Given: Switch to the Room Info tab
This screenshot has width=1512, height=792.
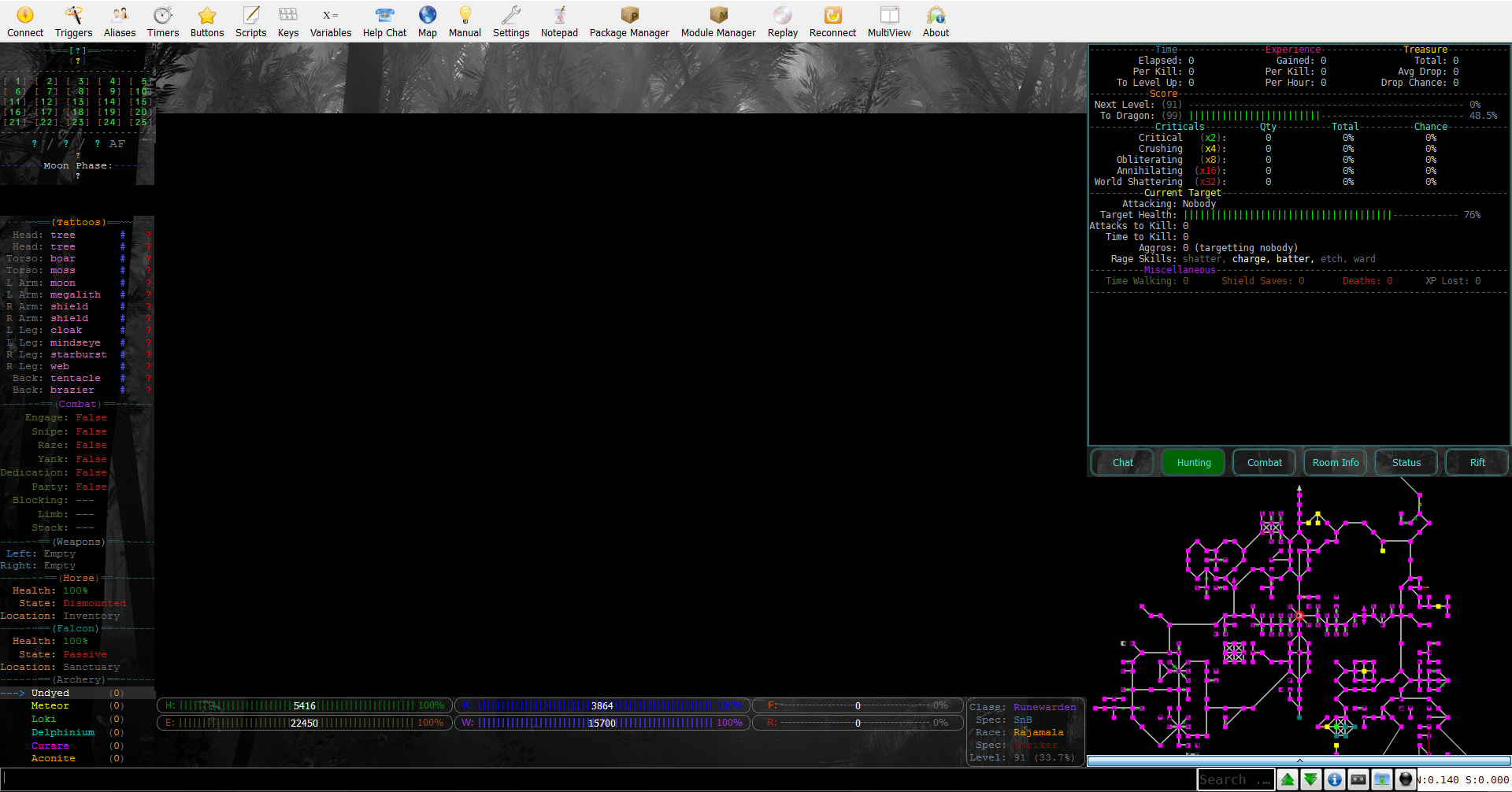Looking at the screenshot, I should [x=1336, y=463].
